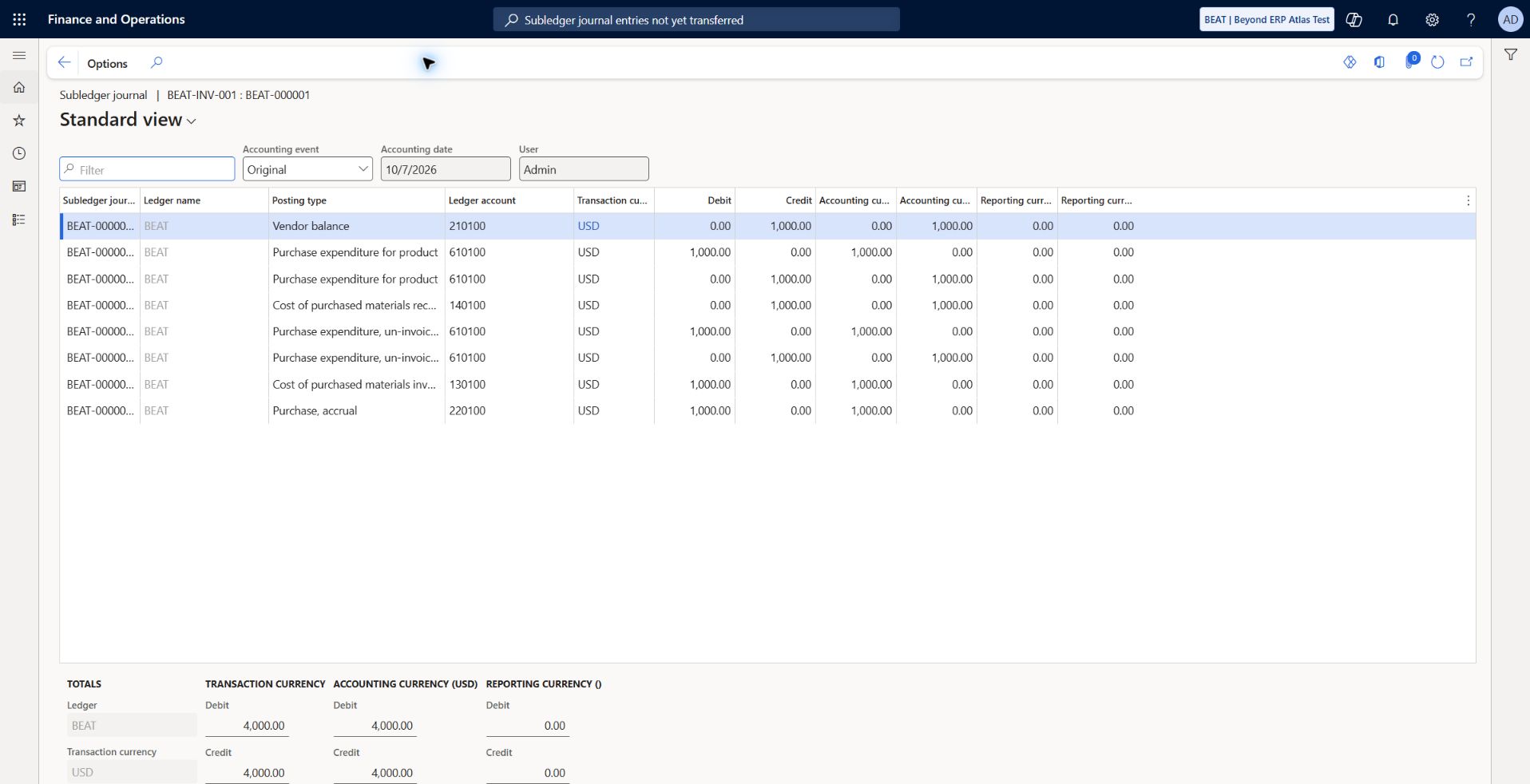Open the Copilot icon in the header
This screenshot has height=784, width=1530.
click(1354, 19)
